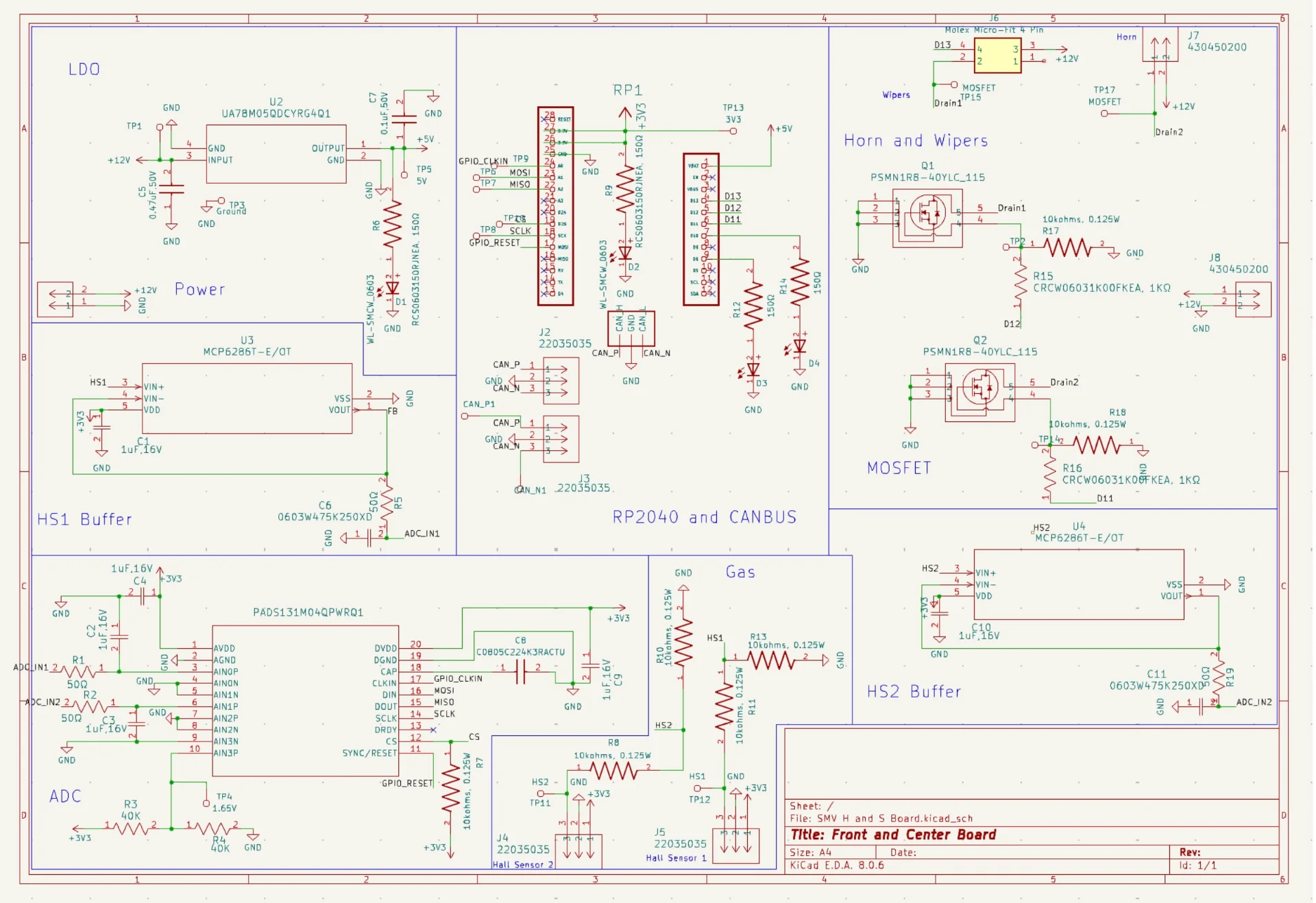
Task: Click the "RP1" heading text
Action: [x=628, y=90]
